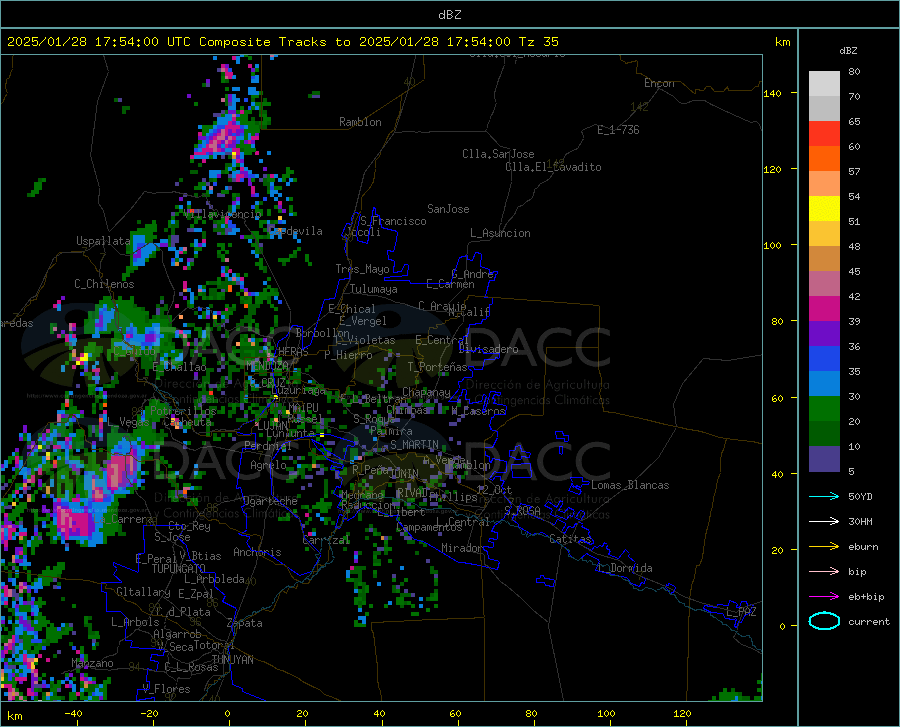
Task: Click the 'S_MARTIN' city label
Action: [414, 445]
